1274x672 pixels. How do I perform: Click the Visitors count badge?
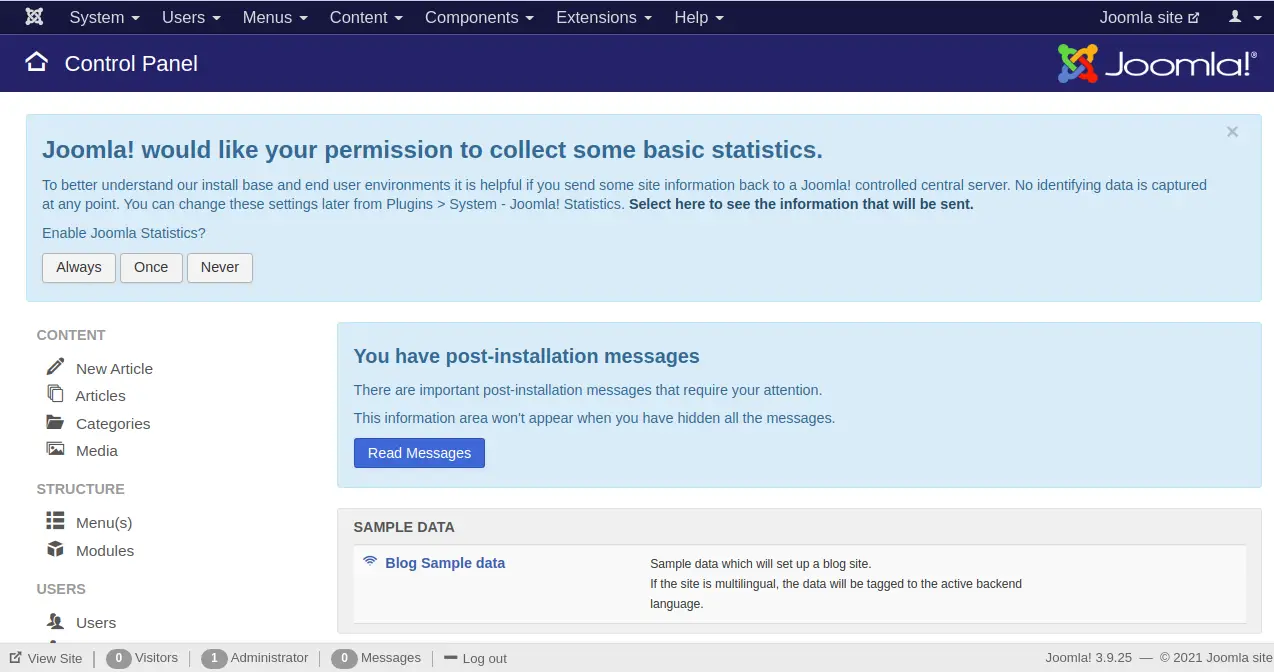(x=119, y=658)
